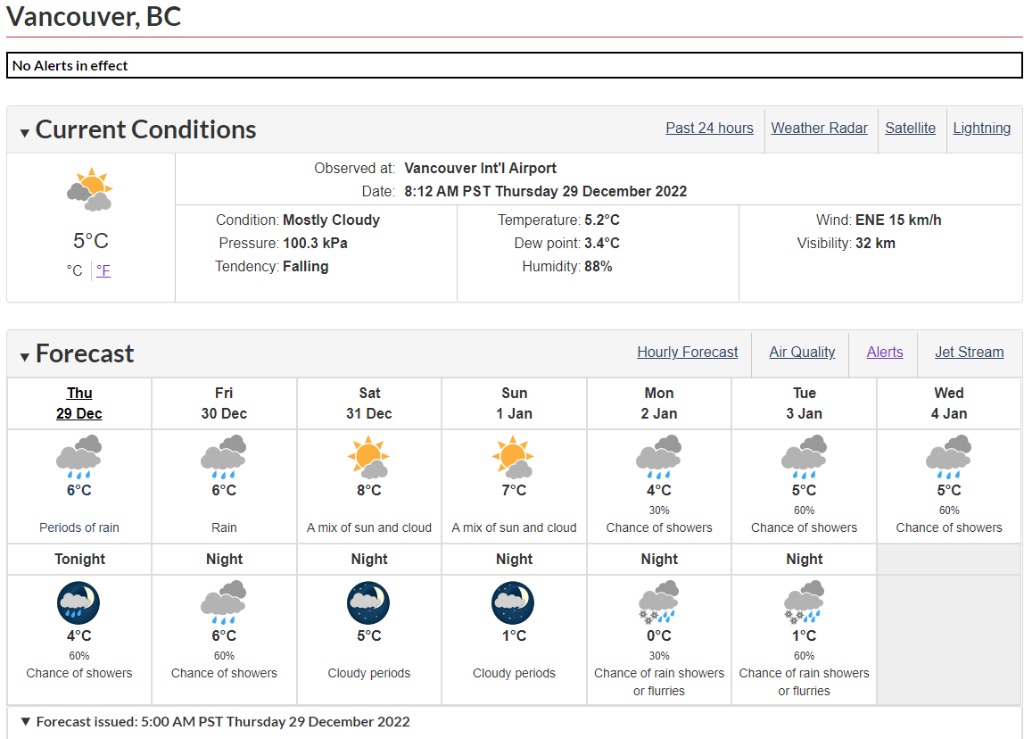Open the Weather Radar link
1024x739 pixels.
pos(819,128)
